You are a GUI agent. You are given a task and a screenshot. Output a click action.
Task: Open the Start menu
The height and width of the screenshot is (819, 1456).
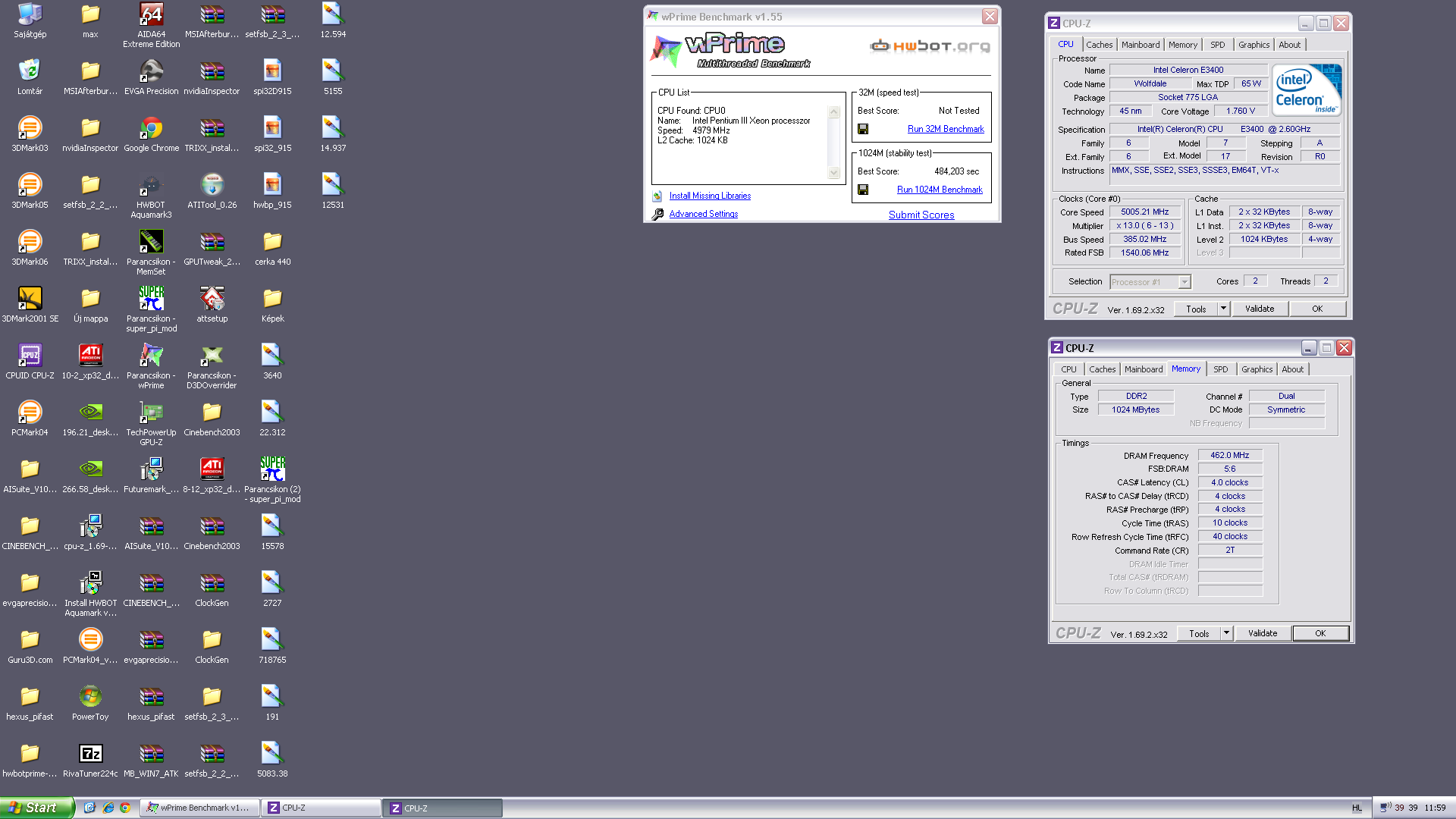click(37, 808)
